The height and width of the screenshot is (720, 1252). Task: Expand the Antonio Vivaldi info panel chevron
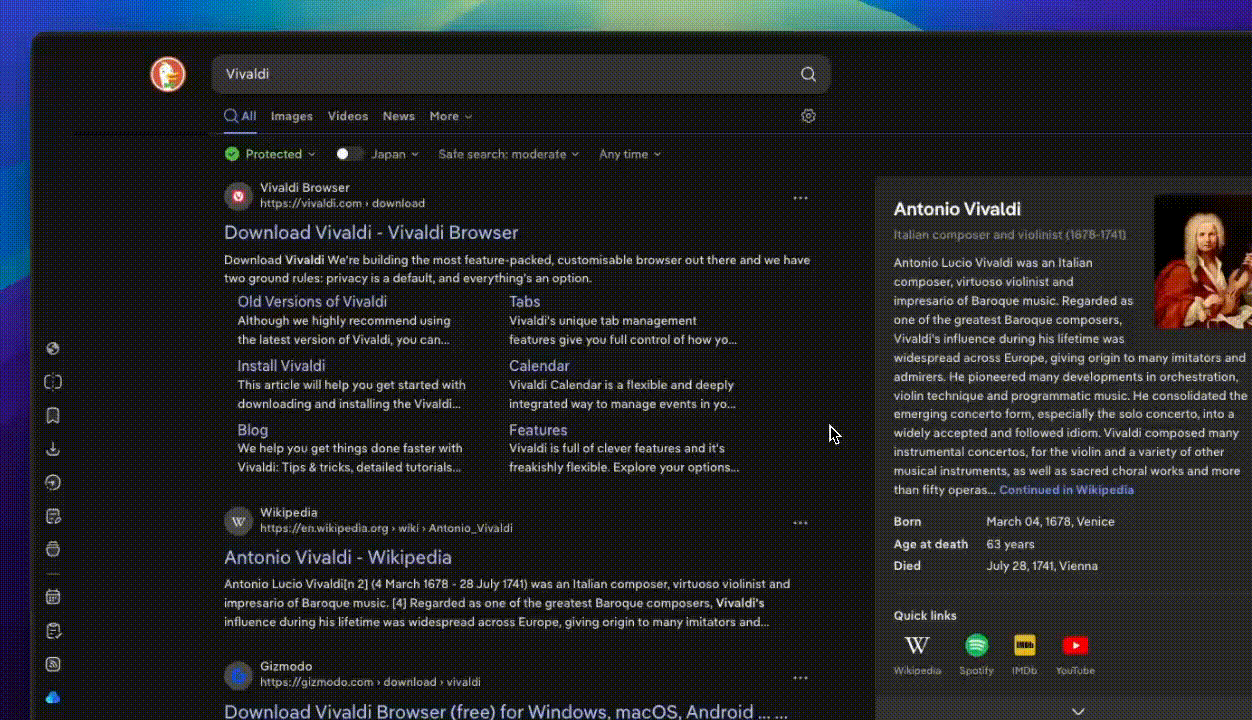point(1077,711)
